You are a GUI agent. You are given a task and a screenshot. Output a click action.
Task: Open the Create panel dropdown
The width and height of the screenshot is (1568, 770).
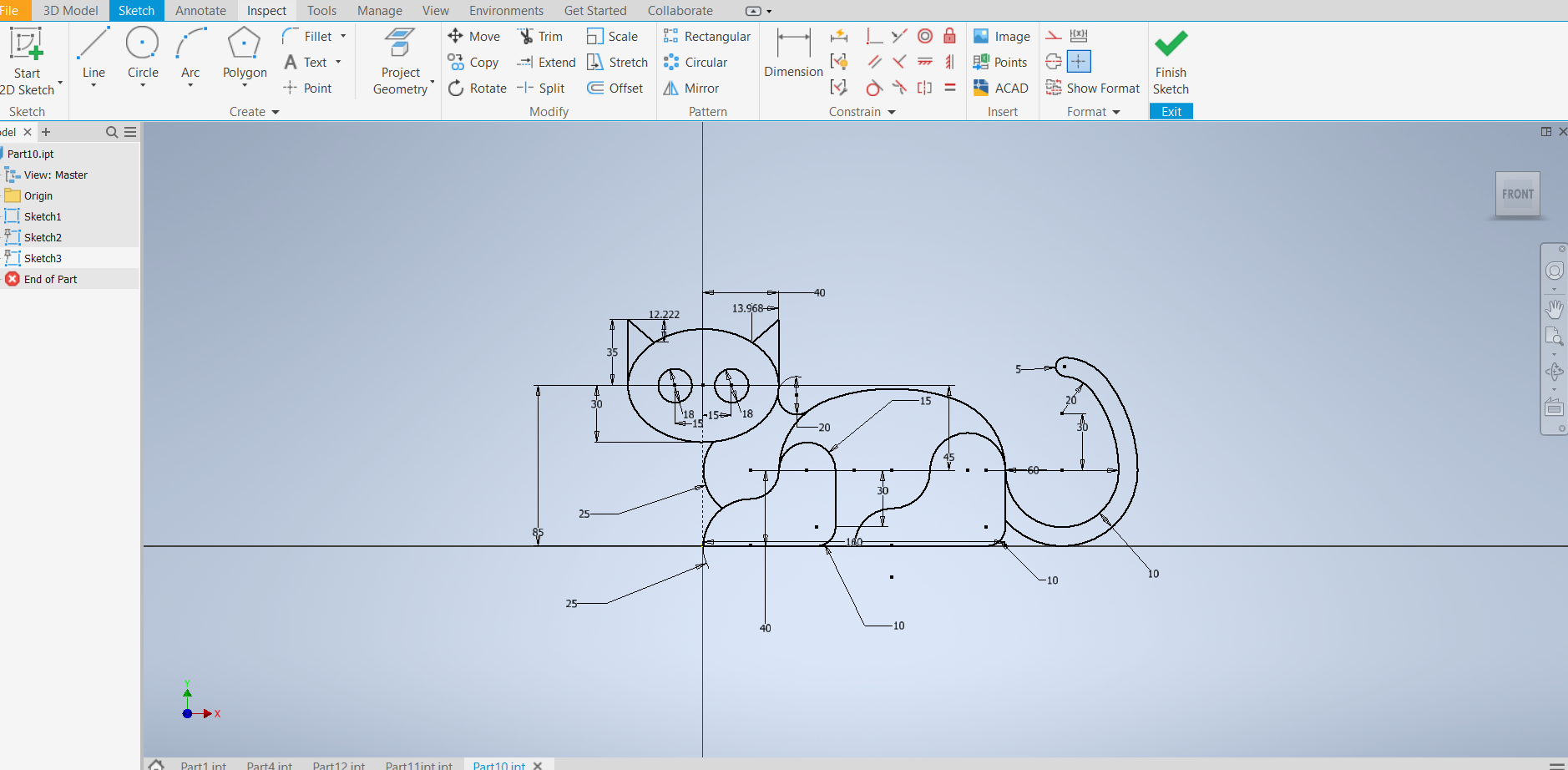[276, 112]
